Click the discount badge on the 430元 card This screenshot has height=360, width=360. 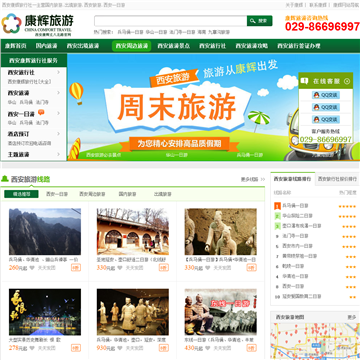(x=252, y=348)
